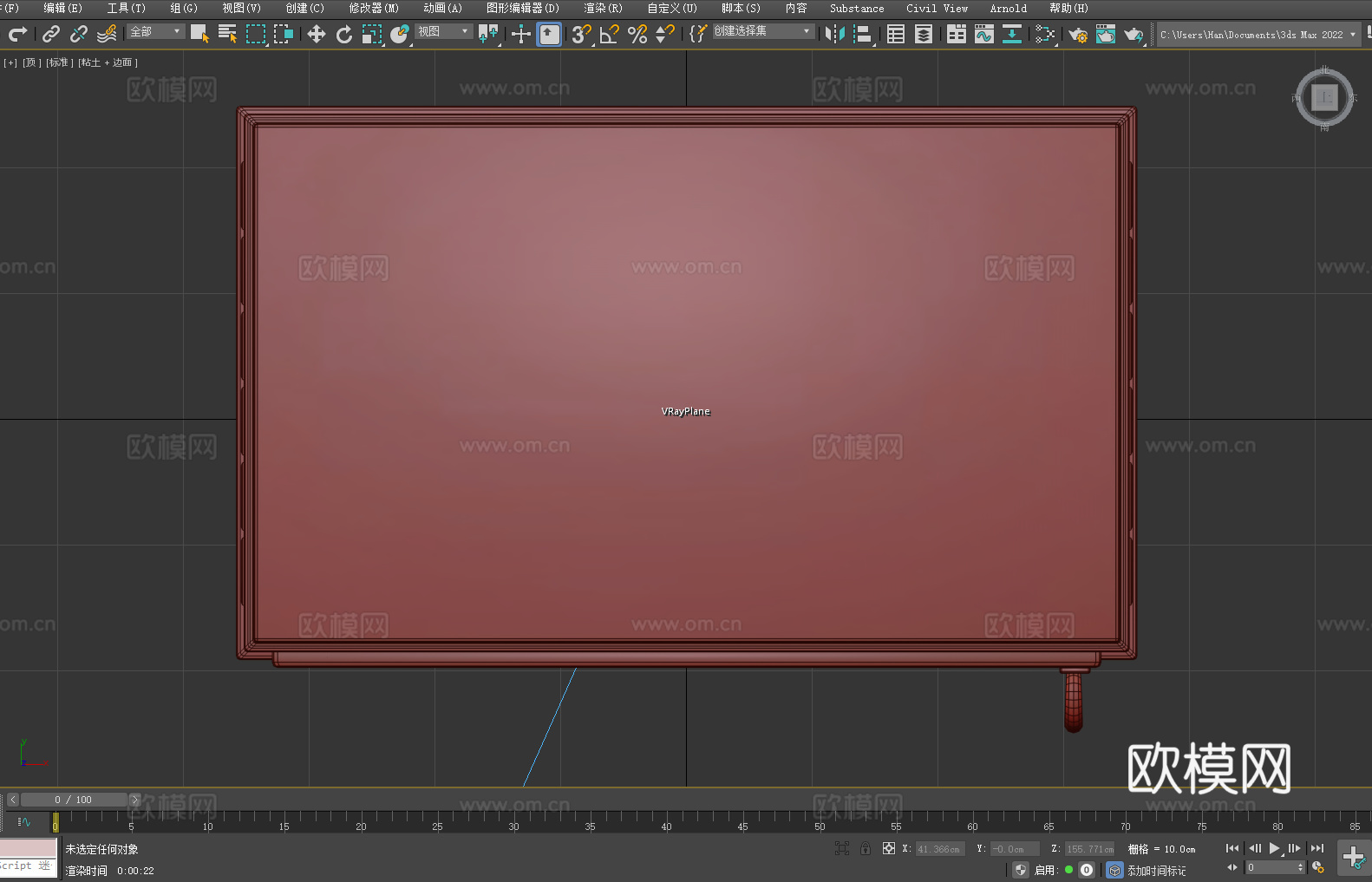Toggle Percent Snap
The image size is (1372, 882).
[637, 34]
